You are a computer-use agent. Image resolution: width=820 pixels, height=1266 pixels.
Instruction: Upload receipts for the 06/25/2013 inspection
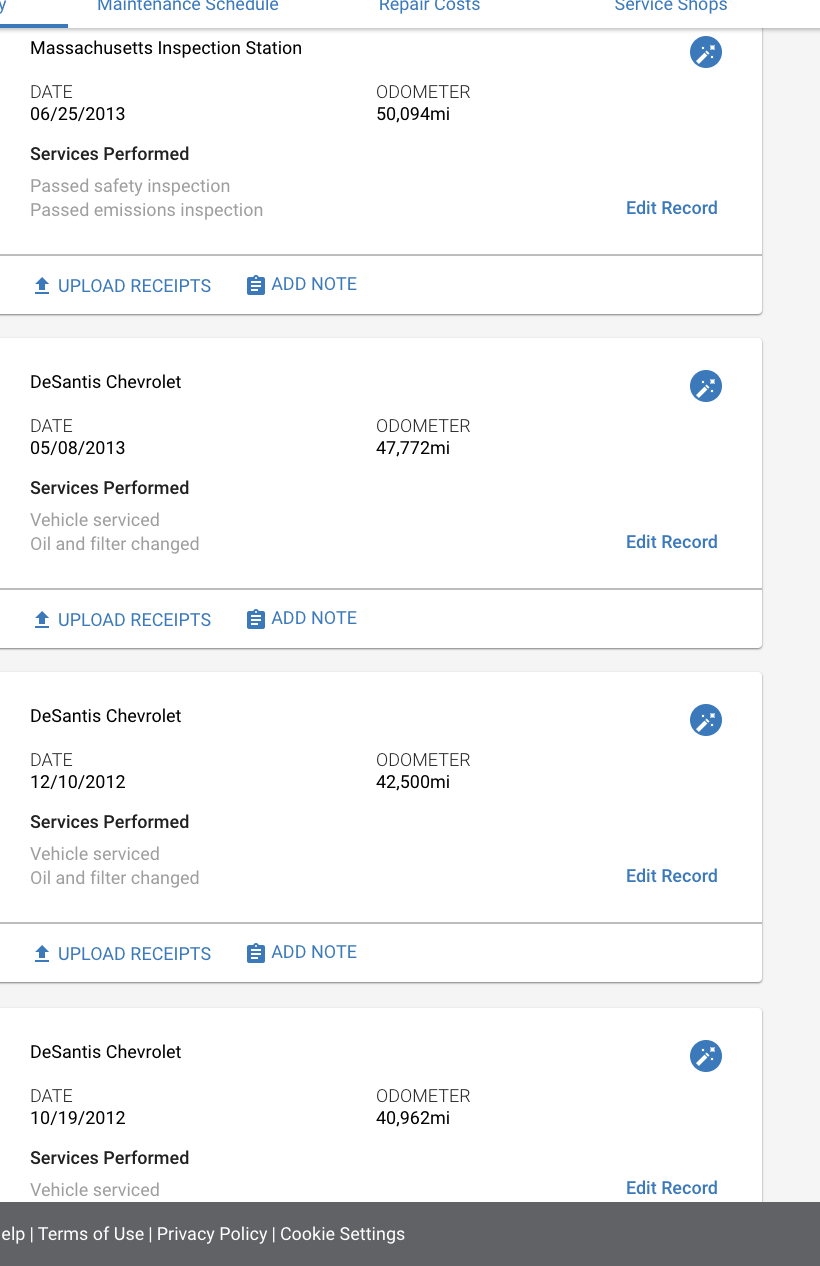pos(122,285)
